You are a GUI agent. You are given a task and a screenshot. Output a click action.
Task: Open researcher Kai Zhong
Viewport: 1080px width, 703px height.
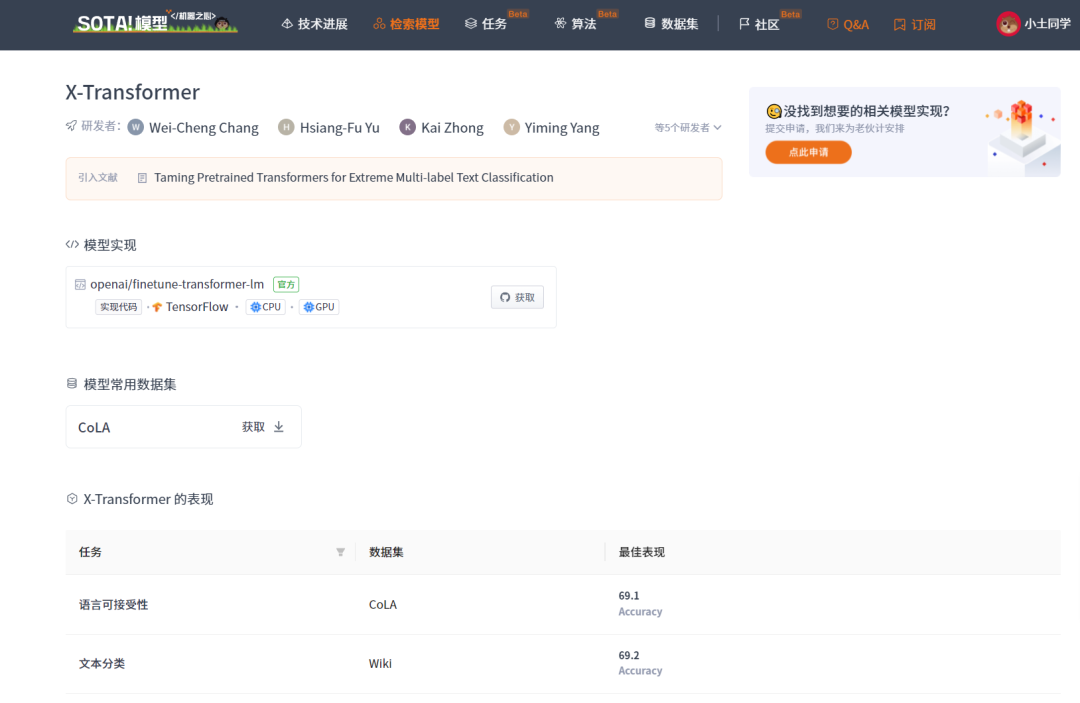[452, 128]
